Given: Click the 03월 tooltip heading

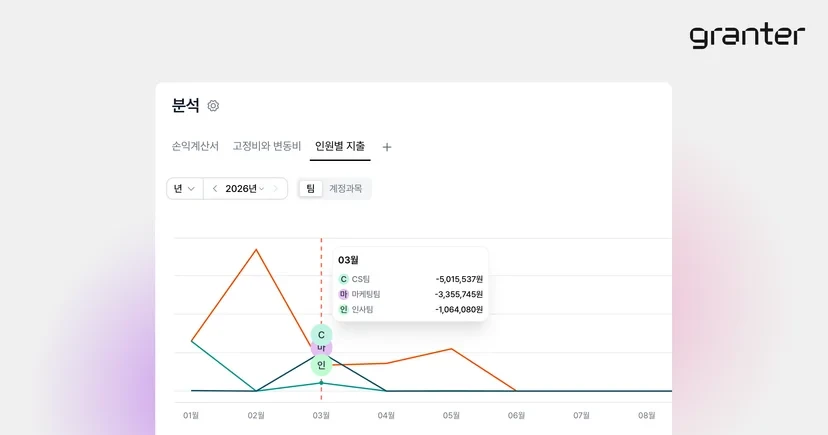Looking at the screenshot, I should (348, 260).
